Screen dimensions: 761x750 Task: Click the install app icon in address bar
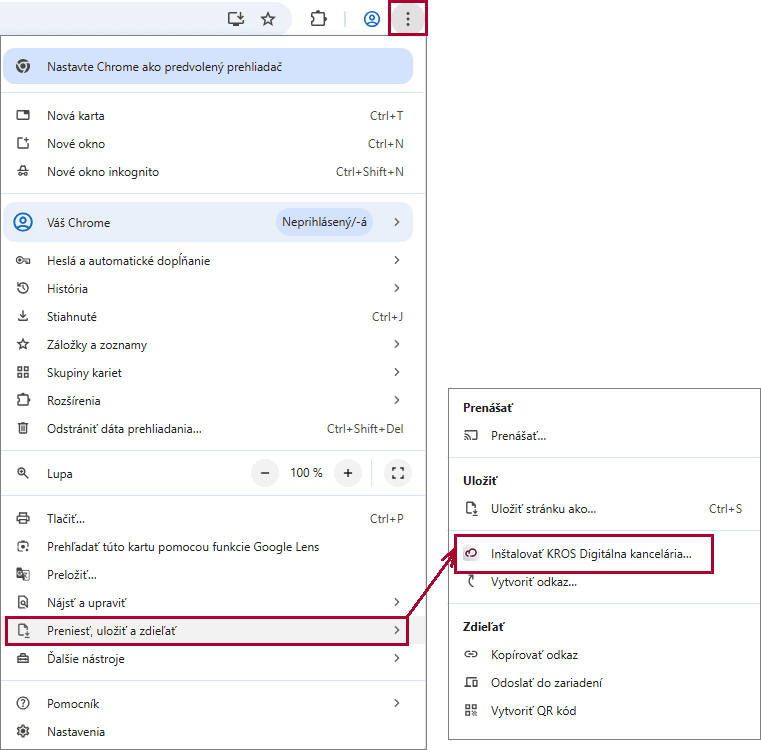236,19
